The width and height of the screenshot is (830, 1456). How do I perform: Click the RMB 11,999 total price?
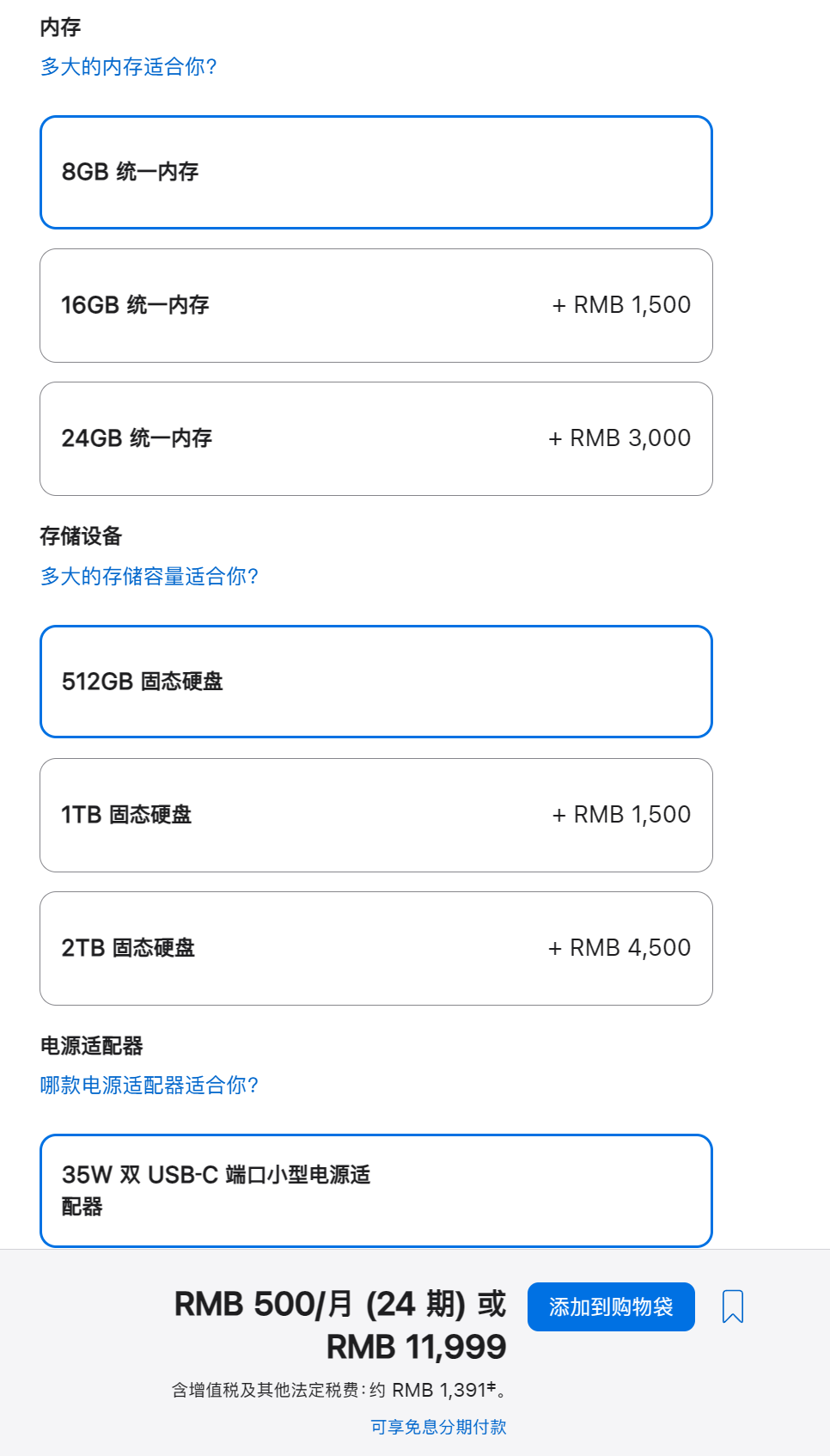coord(417,1347)
